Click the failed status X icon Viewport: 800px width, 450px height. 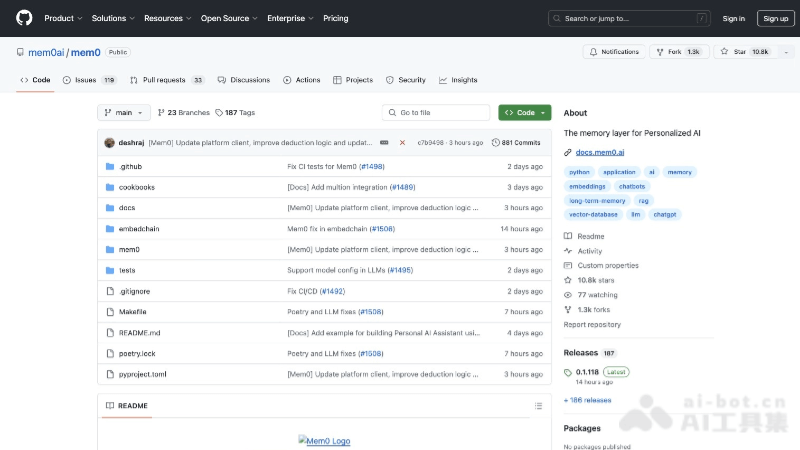(x=402, y=143)
